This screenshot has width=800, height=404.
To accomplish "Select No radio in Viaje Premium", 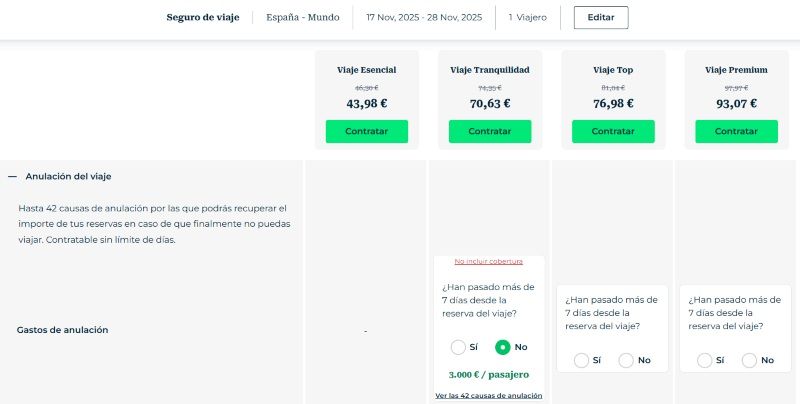I will (x=749, y=360).
